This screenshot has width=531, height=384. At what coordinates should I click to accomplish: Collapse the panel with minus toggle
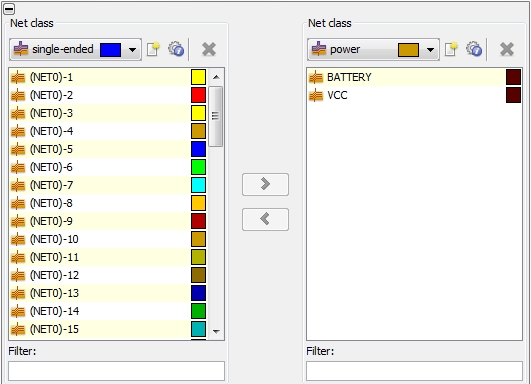[x=9, y=9]
